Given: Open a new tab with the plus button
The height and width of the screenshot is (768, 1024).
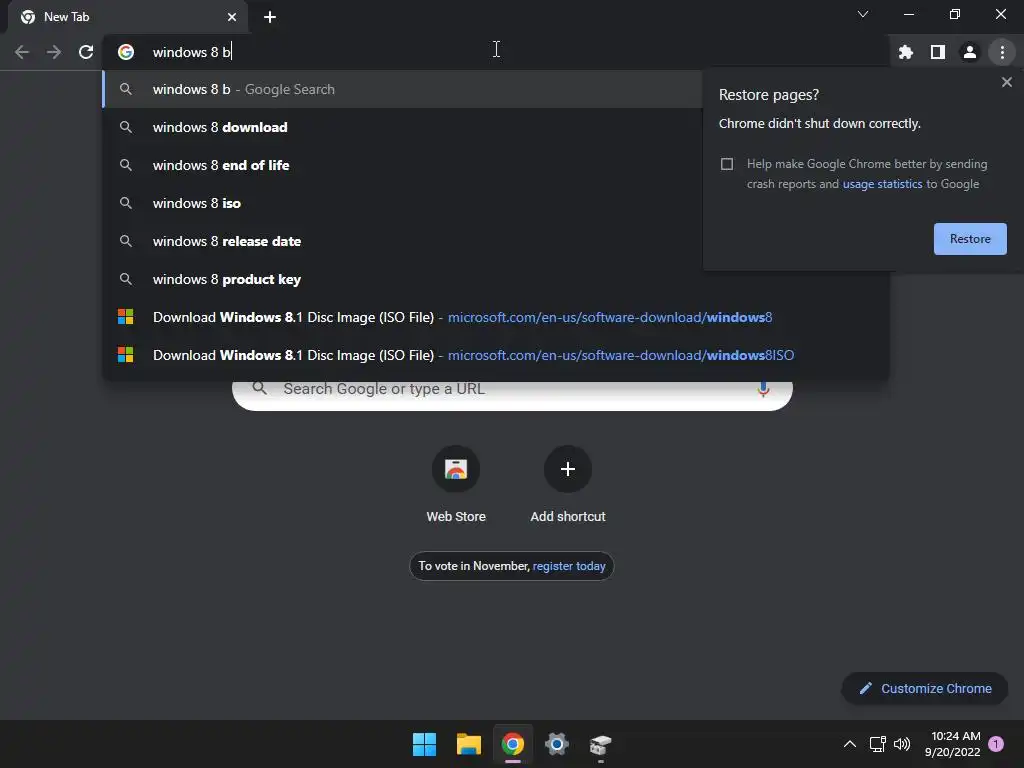Looking at the screenshot, I should coord(270,17).
